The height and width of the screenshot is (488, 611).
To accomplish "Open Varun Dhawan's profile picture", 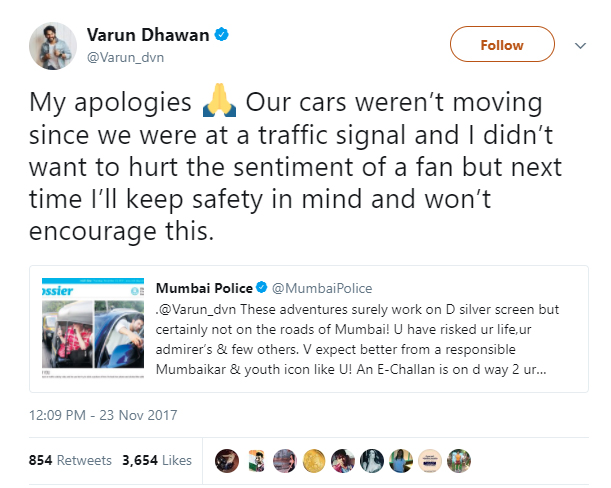I will [x=53, y=46].
